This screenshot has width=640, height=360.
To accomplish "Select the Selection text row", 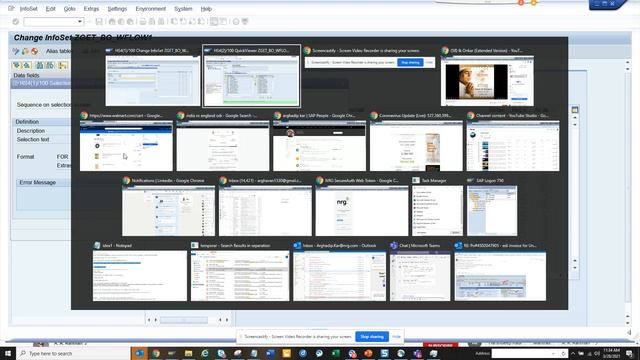I will [33, 139].
